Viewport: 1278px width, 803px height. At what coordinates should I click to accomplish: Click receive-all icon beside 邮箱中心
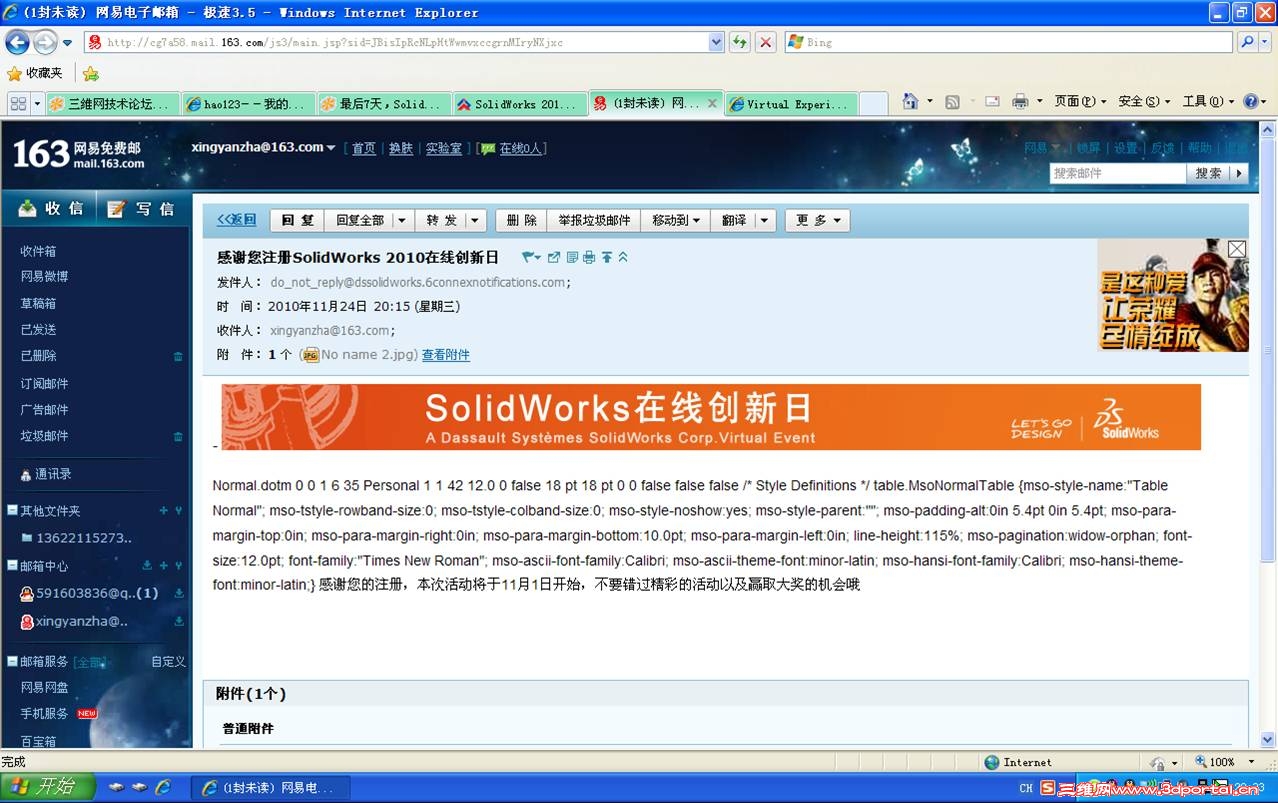pyautogui.click(x=147, y=566)
